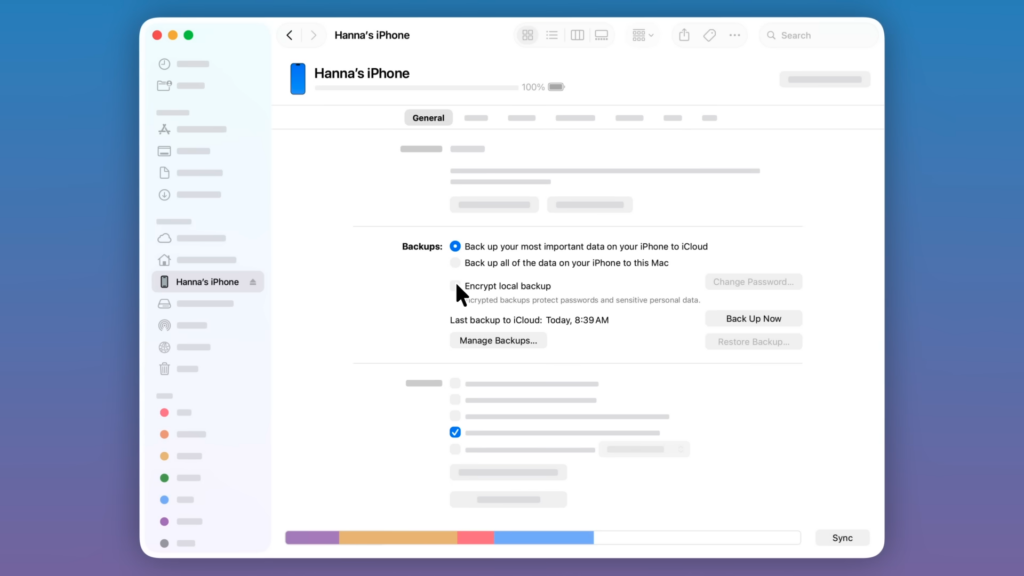The height and width of the screenshot is (576, 1024).
Task: Click the orange storage bar segment
Action: (x=398, y=537)
